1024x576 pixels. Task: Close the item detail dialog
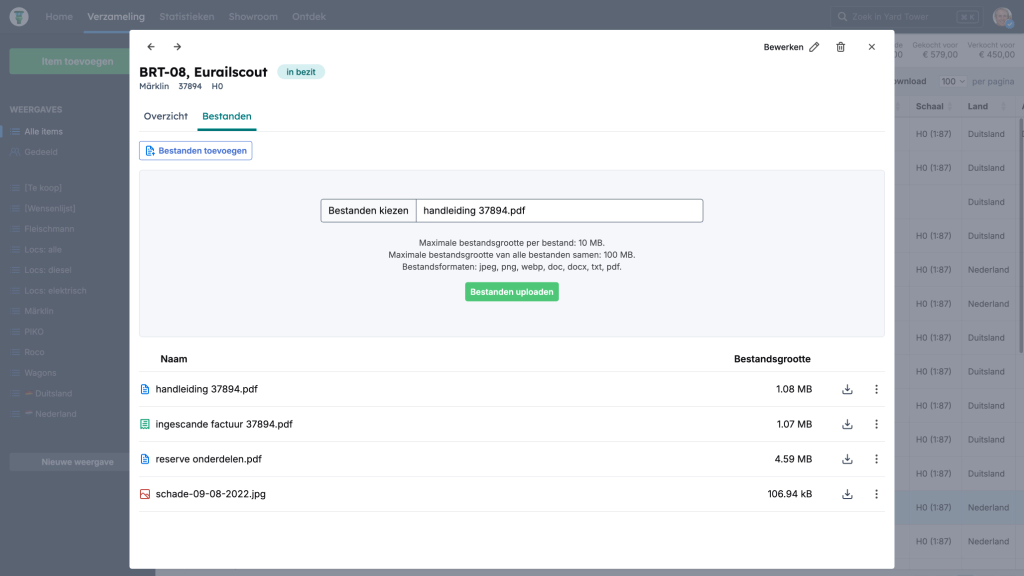(872, 47)
